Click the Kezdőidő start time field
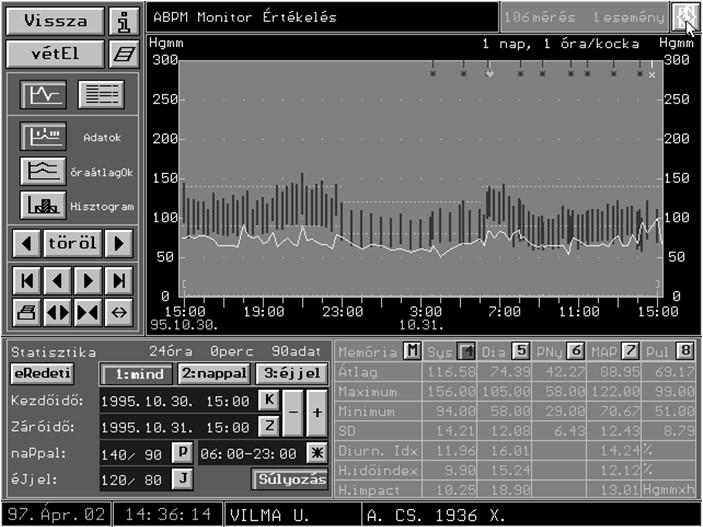Viewport: 703px width, 527px height. click(x=177, y=401)
